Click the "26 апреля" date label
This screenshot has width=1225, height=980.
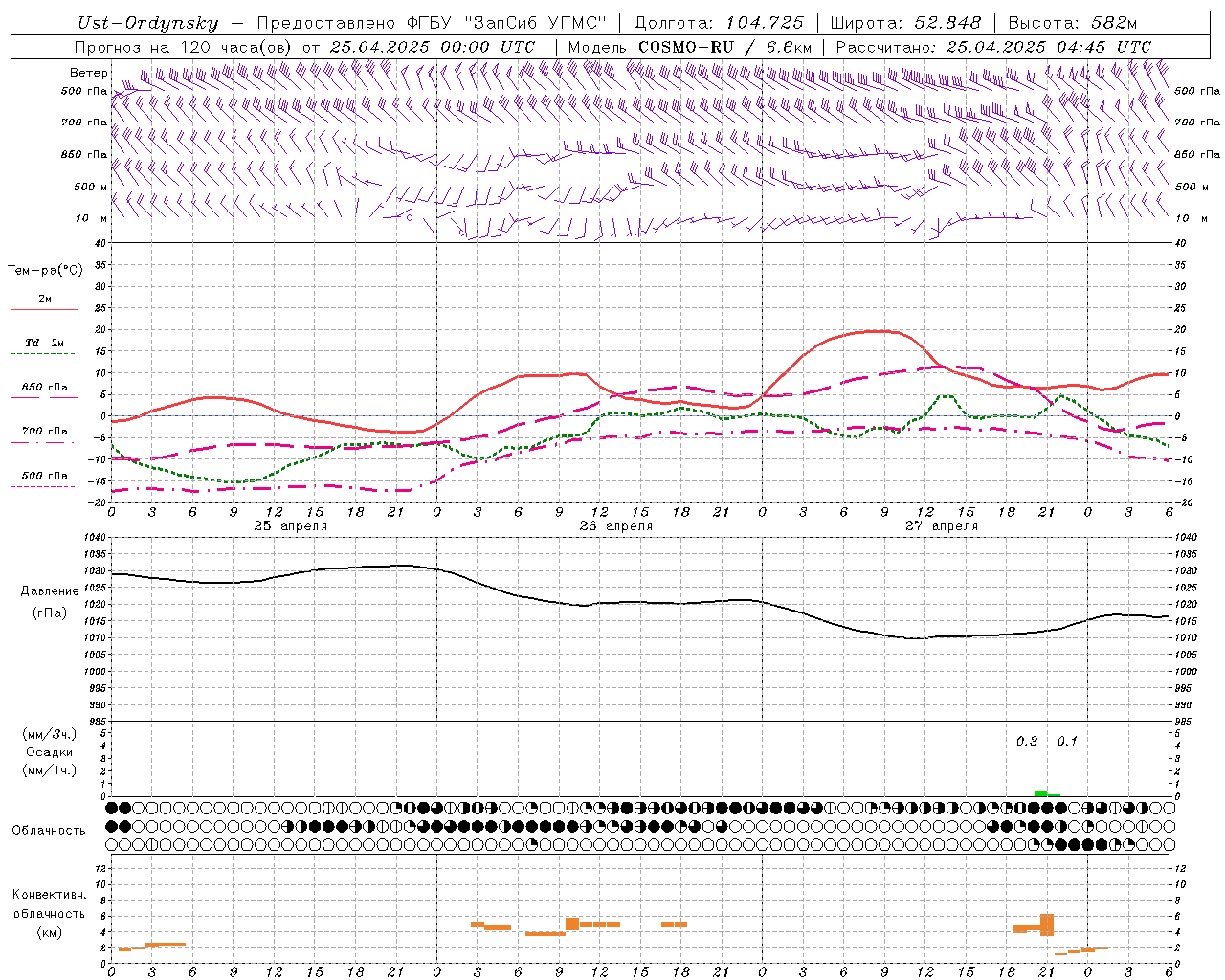pyautogui.click(x=615, y=526)
